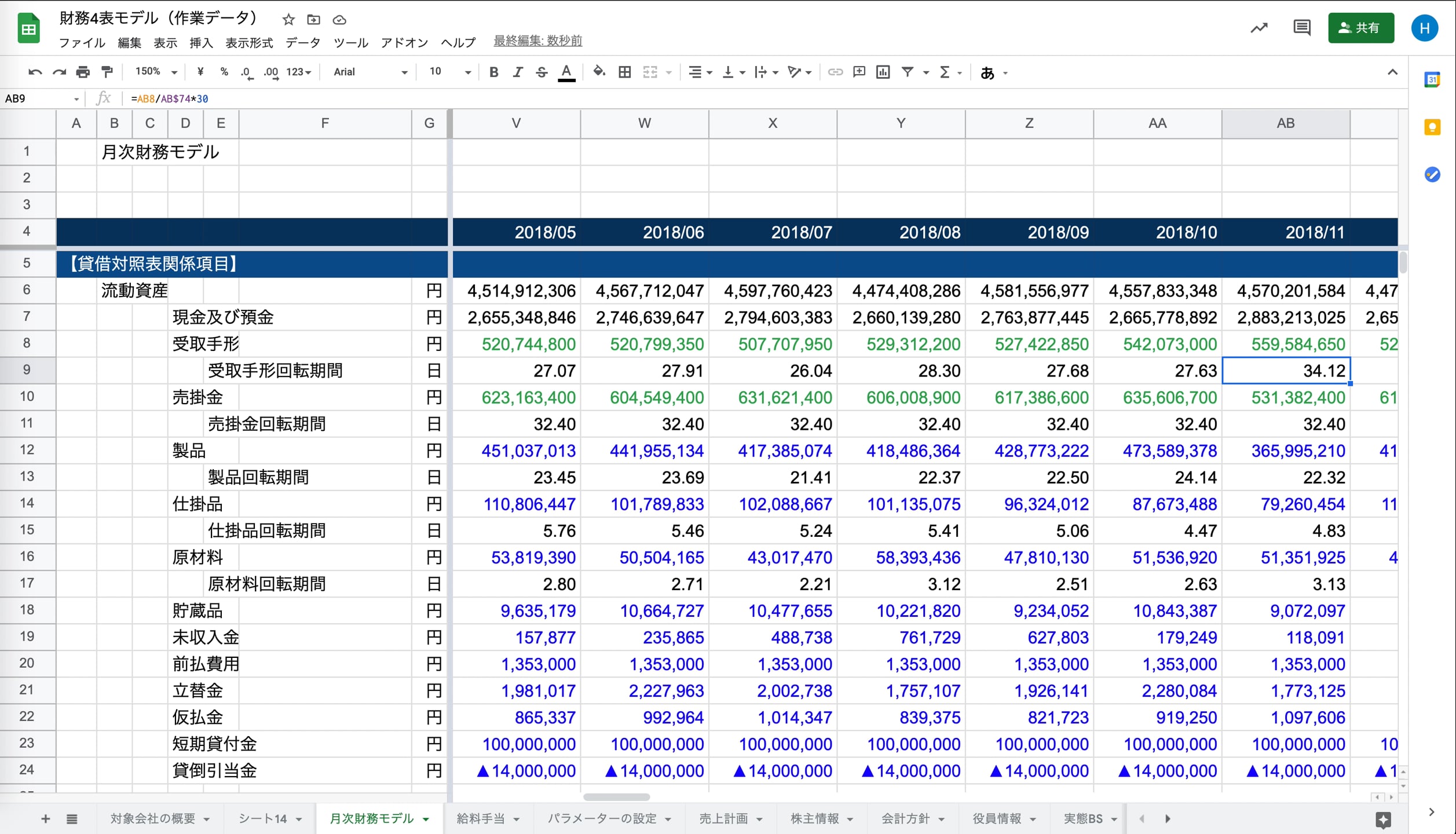Toggle italic formatting

[517, 72]
